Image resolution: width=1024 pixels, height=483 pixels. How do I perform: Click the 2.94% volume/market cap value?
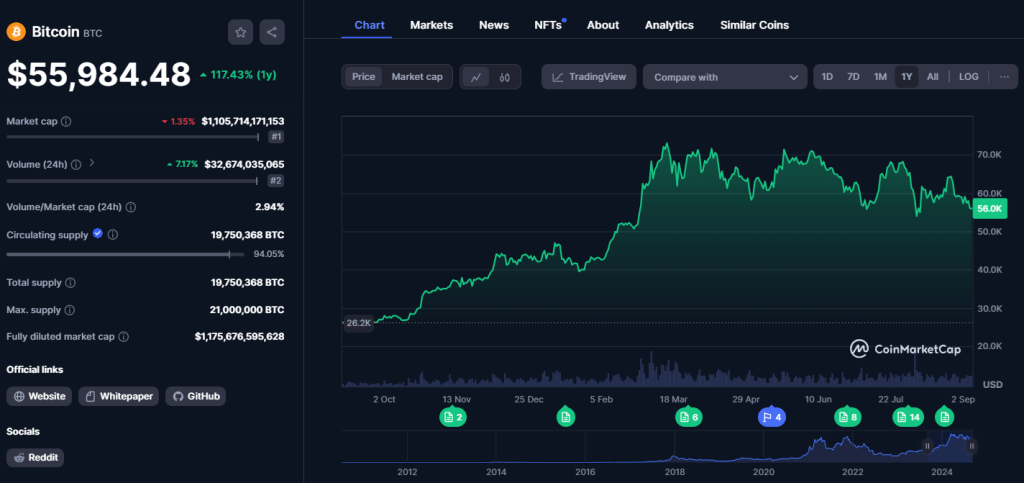pyautogui.click(x=270, y=207)
